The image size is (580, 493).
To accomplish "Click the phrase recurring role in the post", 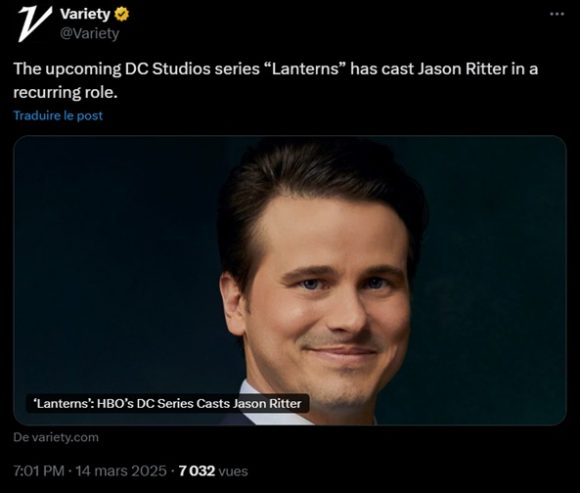I will click(x=65, y=92).
